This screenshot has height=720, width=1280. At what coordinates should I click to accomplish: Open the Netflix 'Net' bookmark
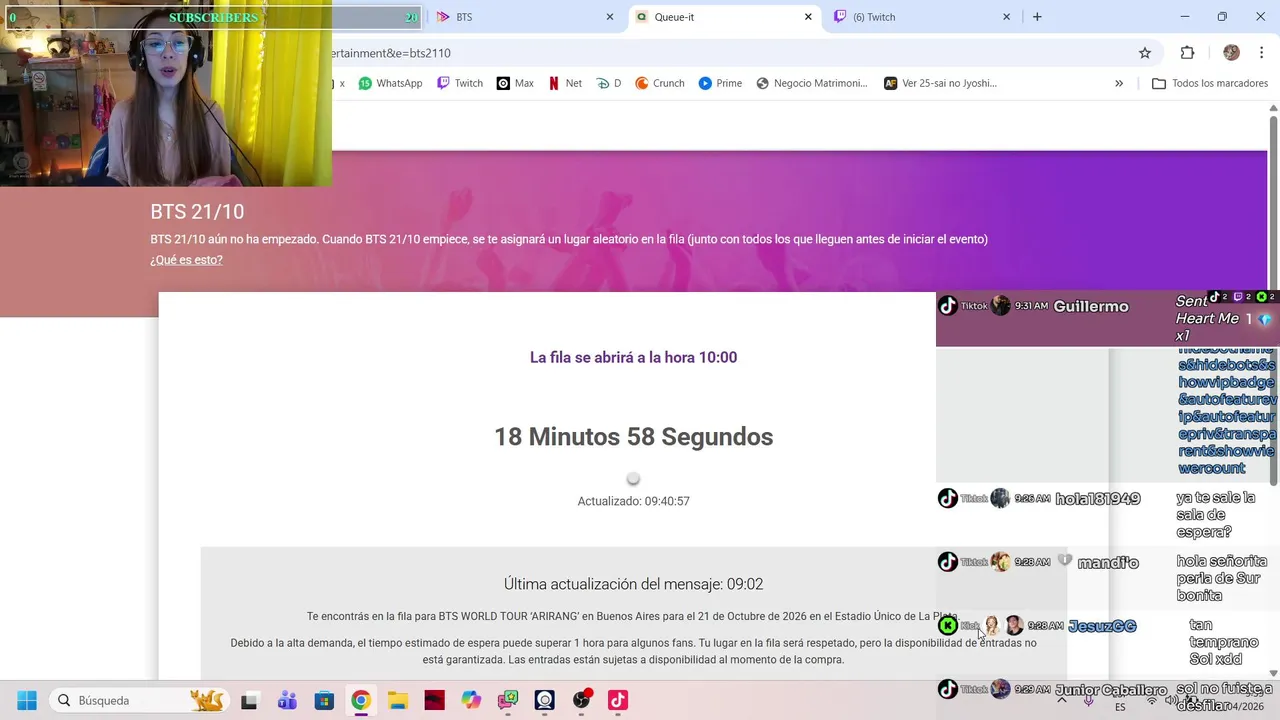(x=565, y=83)
